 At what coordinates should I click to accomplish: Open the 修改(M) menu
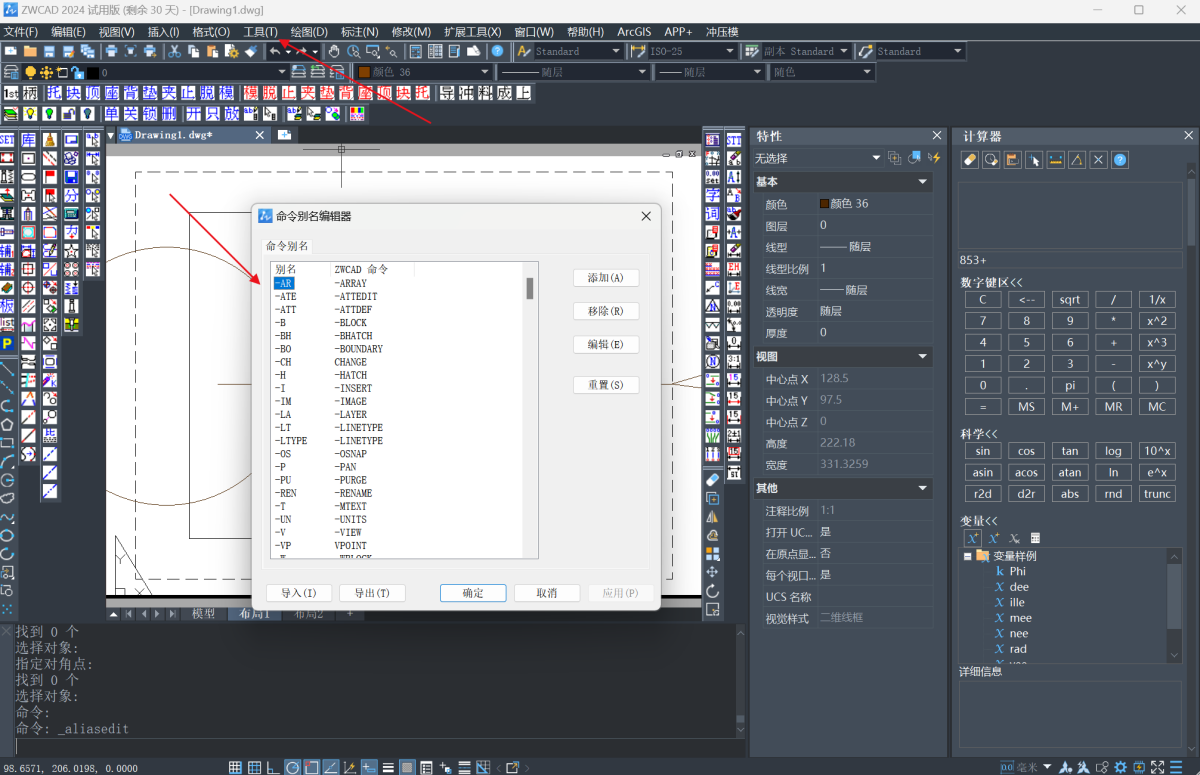(x=411, y=32)
